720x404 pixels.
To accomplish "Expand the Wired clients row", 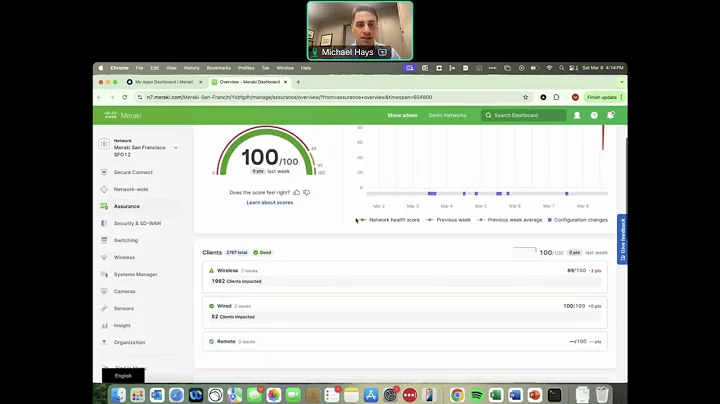I will 405,312.
